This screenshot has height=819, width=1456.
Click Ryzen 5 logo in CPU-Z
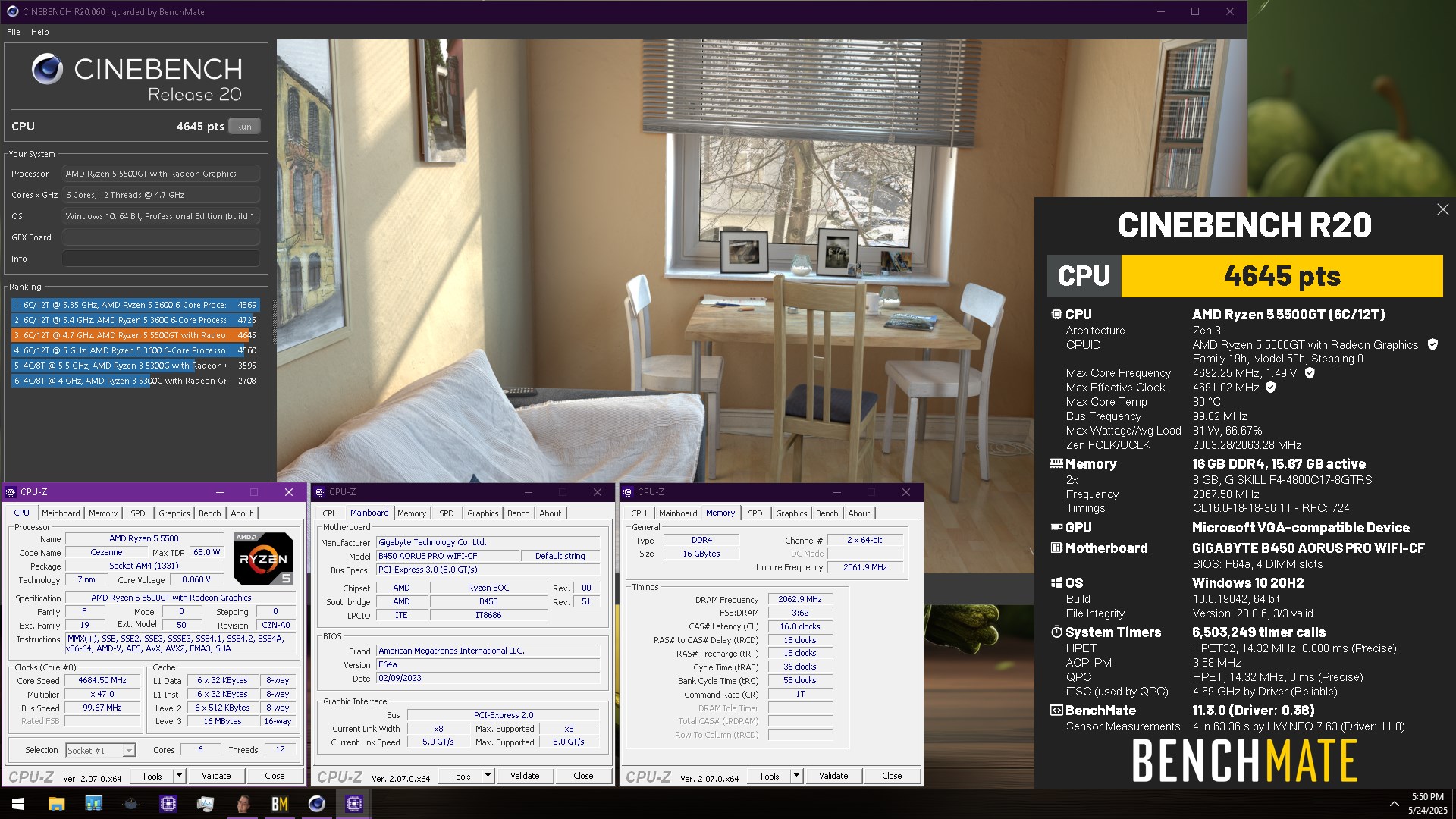pyautogui.click(x=262, y=559)
